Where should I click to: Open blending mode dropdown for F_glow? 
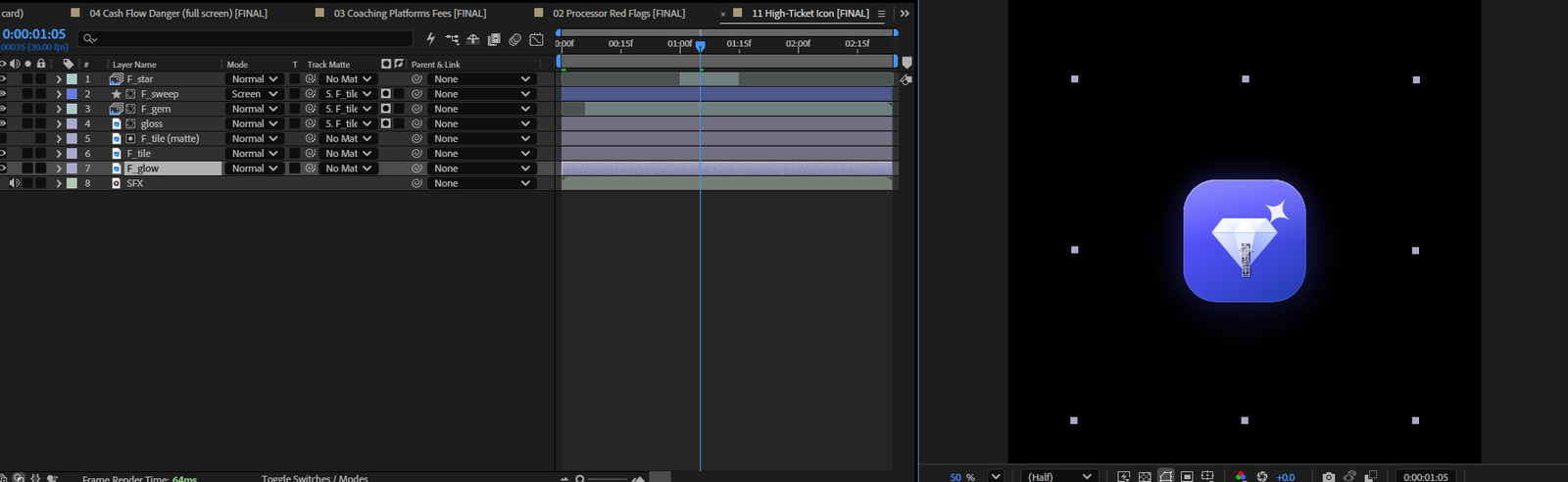click(x=254, y=169)
